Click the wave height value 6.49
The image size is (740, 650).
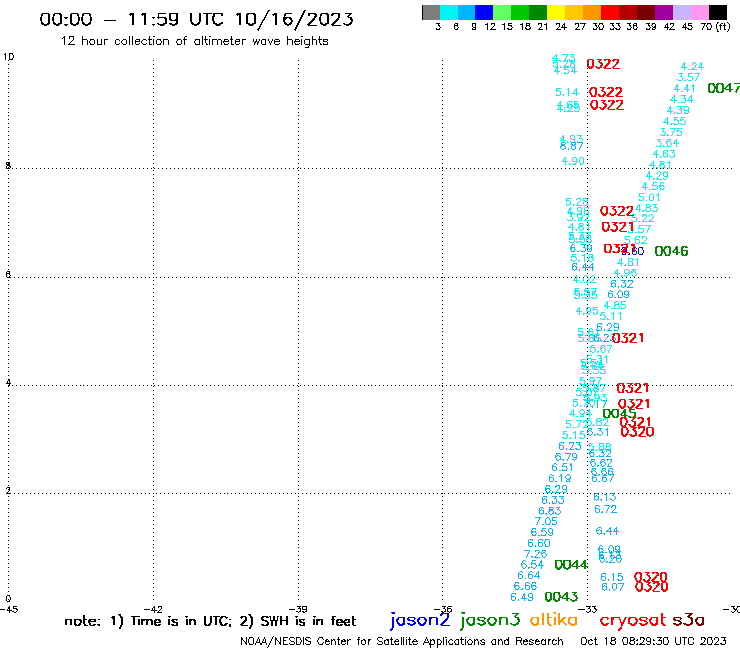(522, 598)
